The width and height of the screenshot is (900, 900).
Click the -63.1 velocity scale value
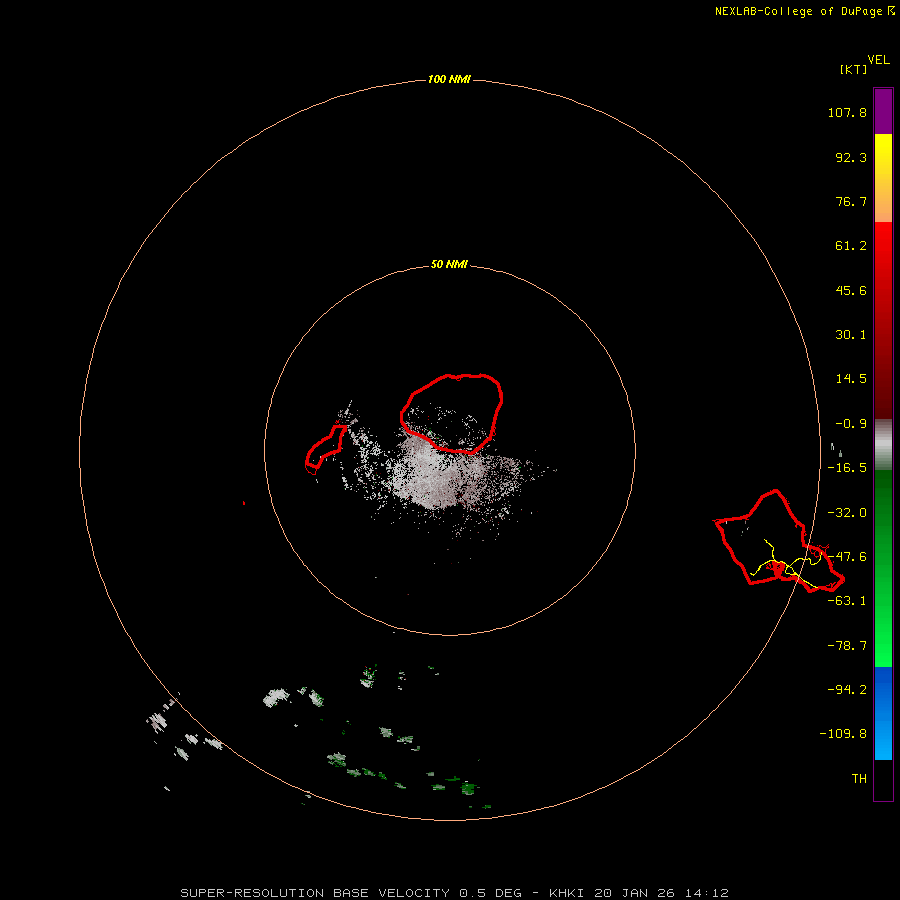pyautogui.click(x=847, y=601)
